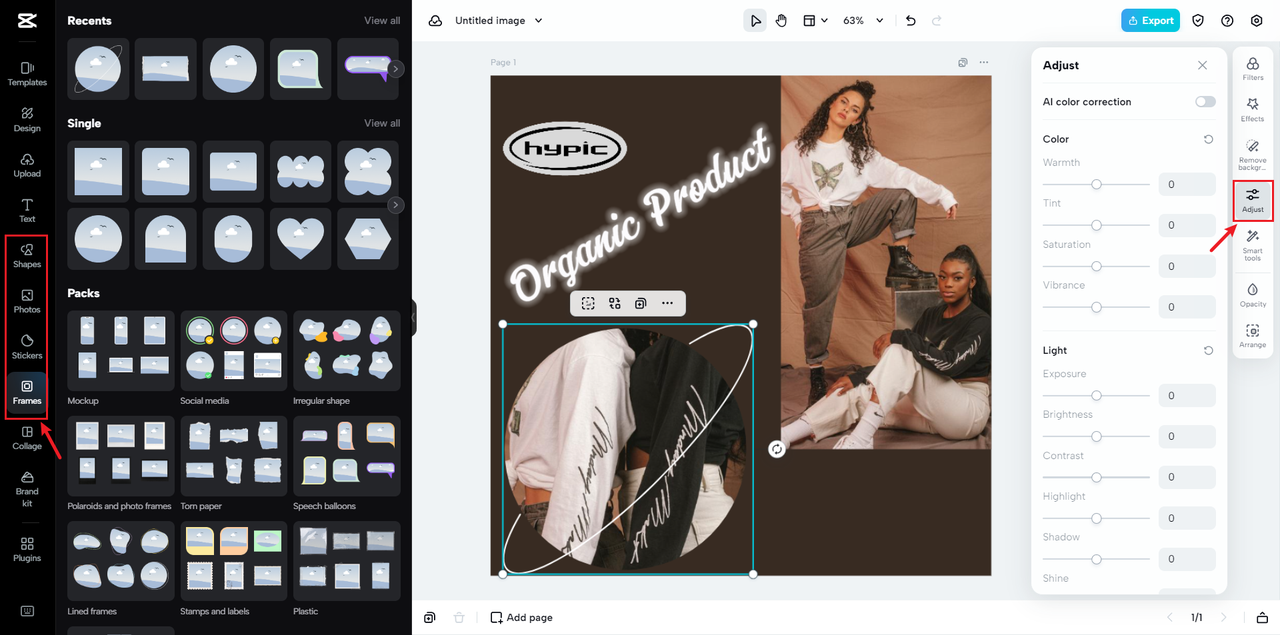The height and width of the screenshot is (635, 1280).
Task: Open the Untitled image name dropdown
Action: coord(498,20)
